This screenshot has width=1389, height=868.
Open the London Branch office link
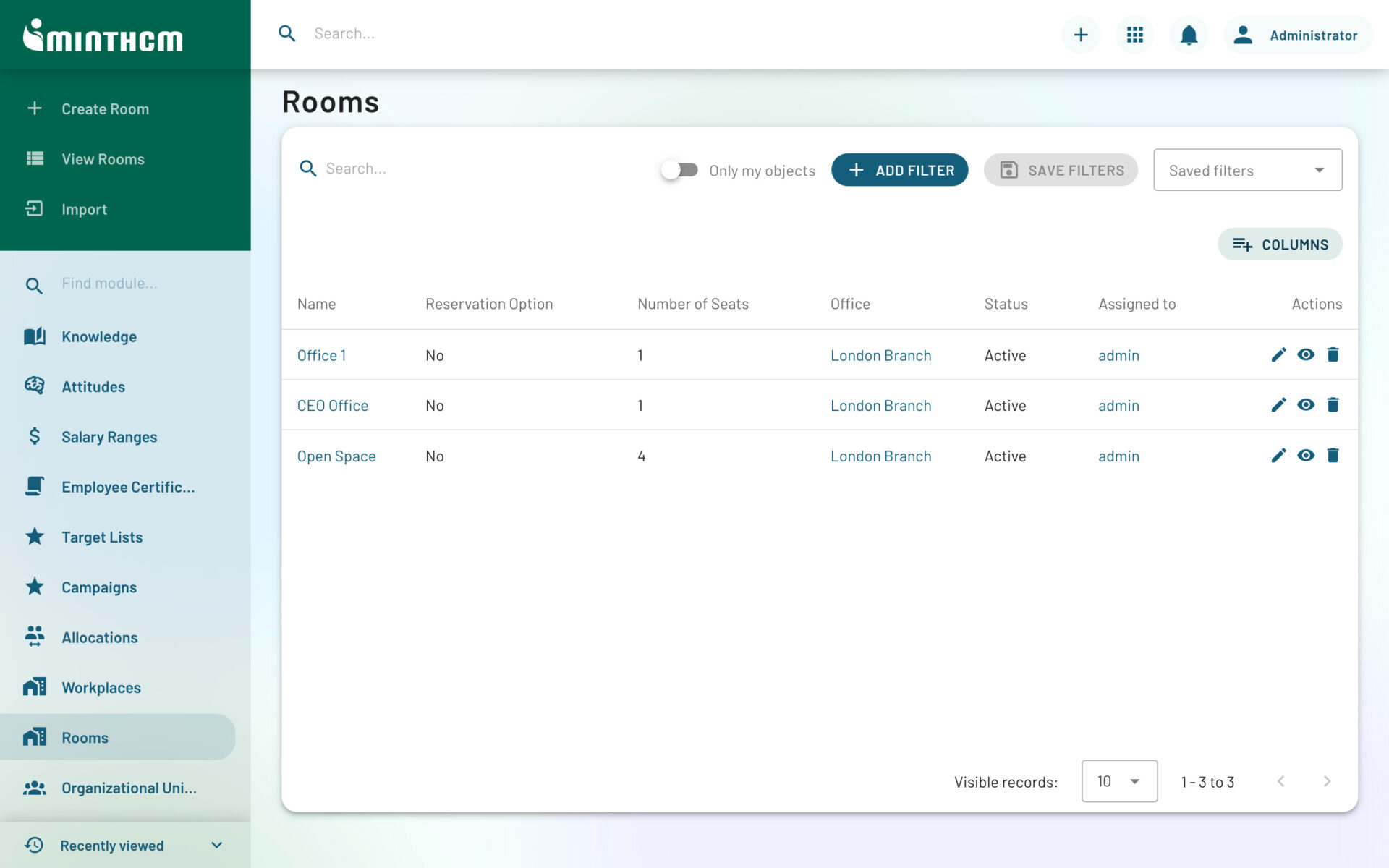(x=880, y=354)
